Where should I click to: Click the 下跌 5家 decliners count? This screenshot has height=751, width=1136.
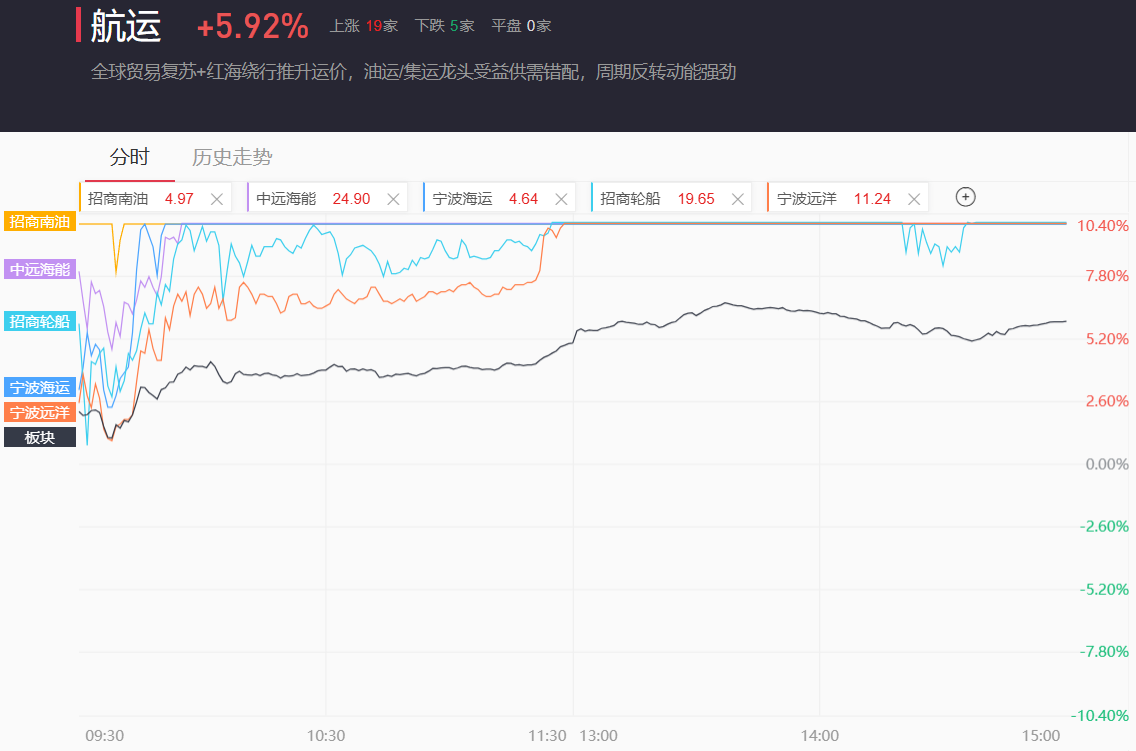[445, 26]
